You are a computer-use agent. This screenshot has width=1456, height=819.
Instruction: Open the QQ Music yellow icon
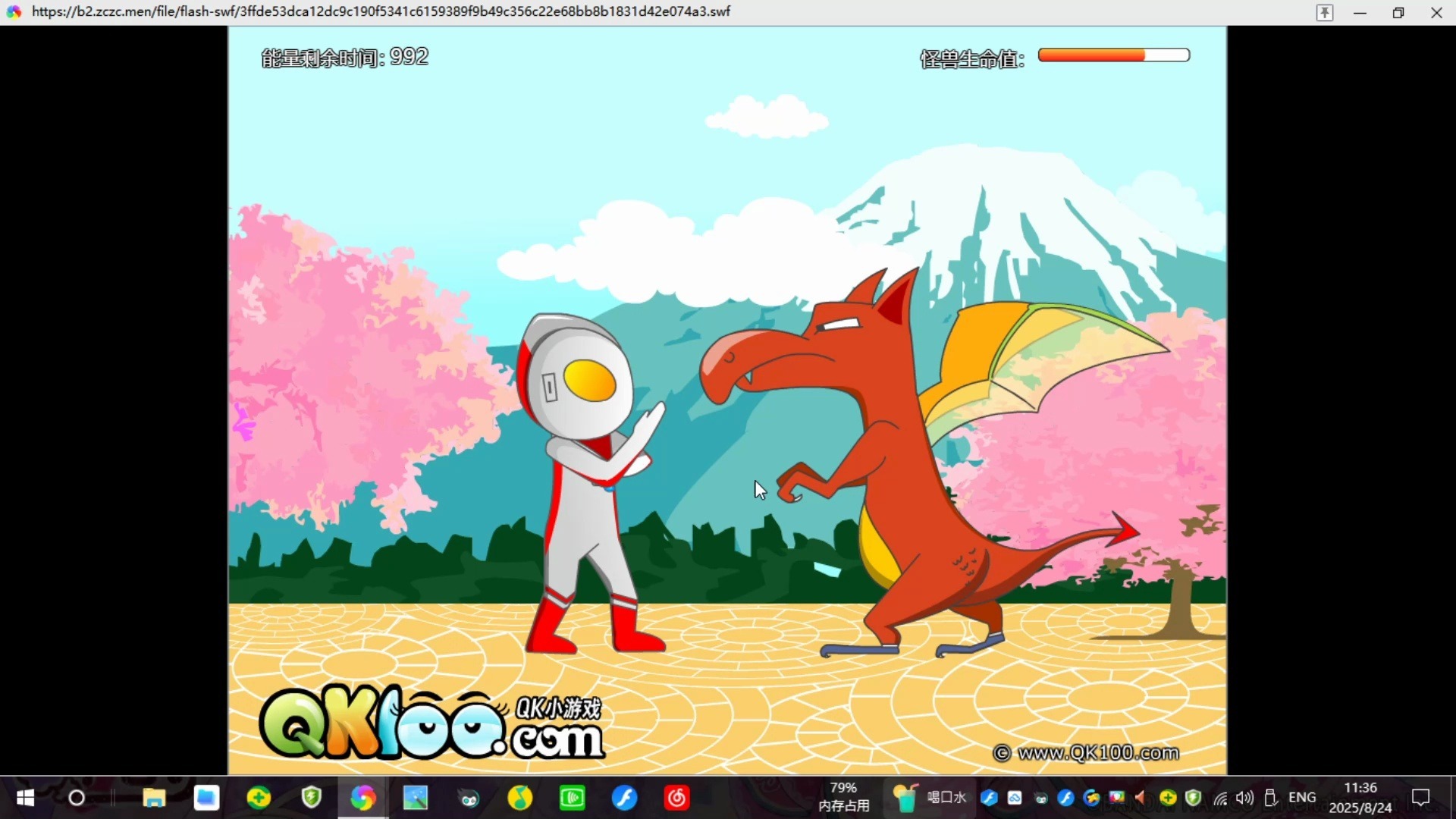[x=519, y=798]
